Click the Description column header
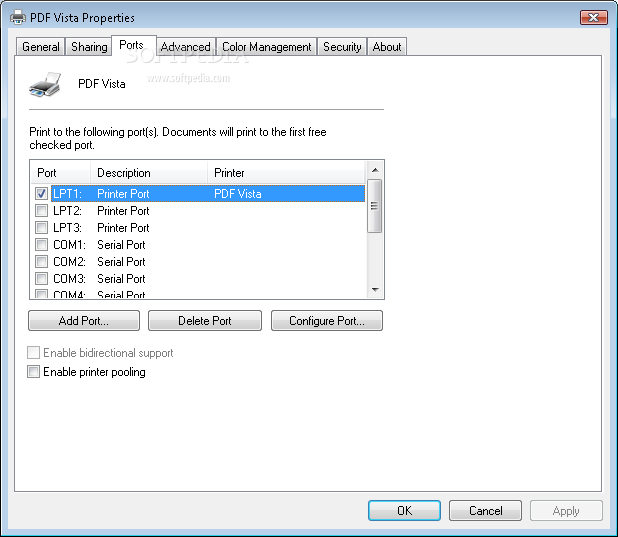Image resolution: width=618 pixels, height=537 pixels. click(x=149, y=173)
